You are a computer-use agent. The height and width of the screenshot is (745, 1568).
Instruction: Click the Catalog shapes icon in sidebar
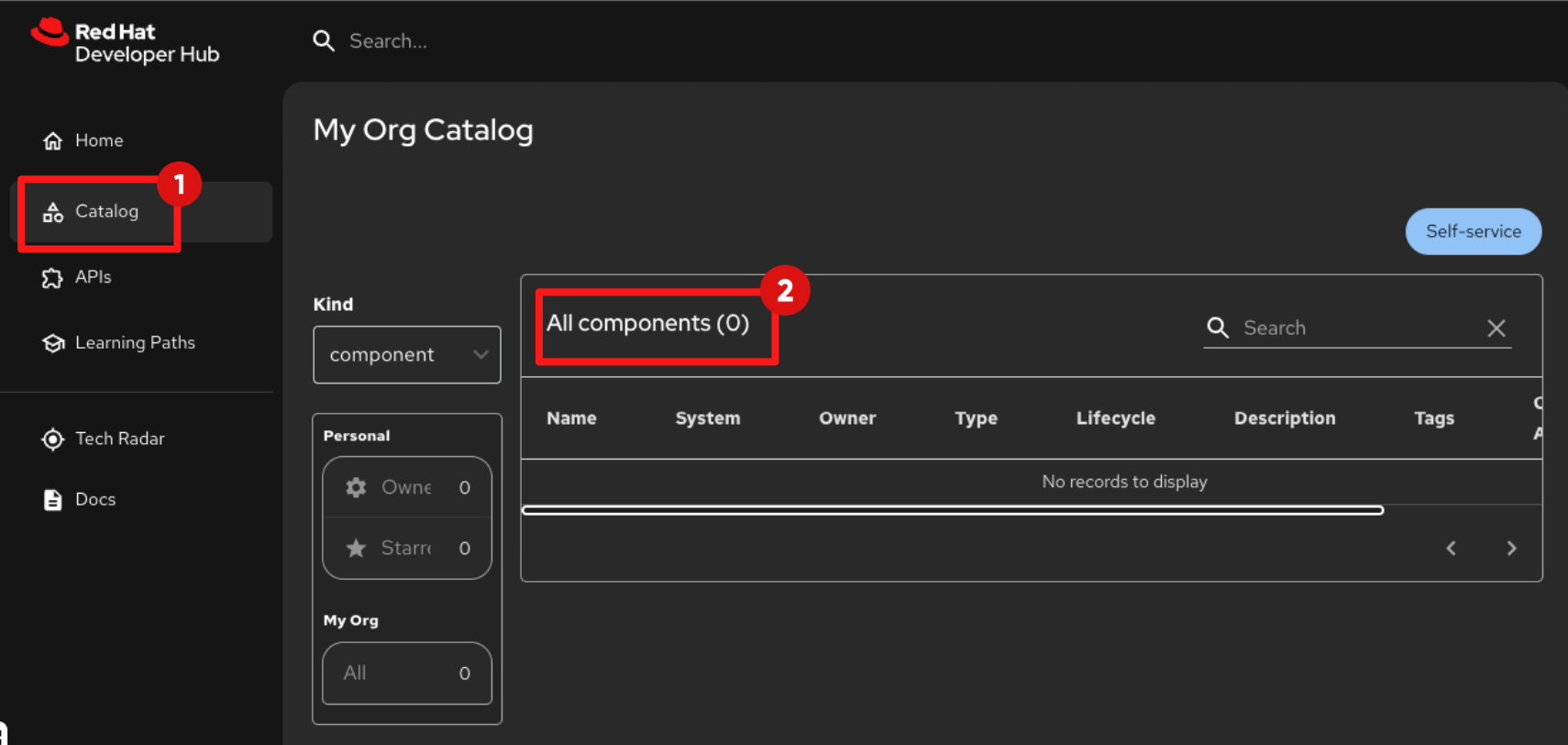pos(53,212)
